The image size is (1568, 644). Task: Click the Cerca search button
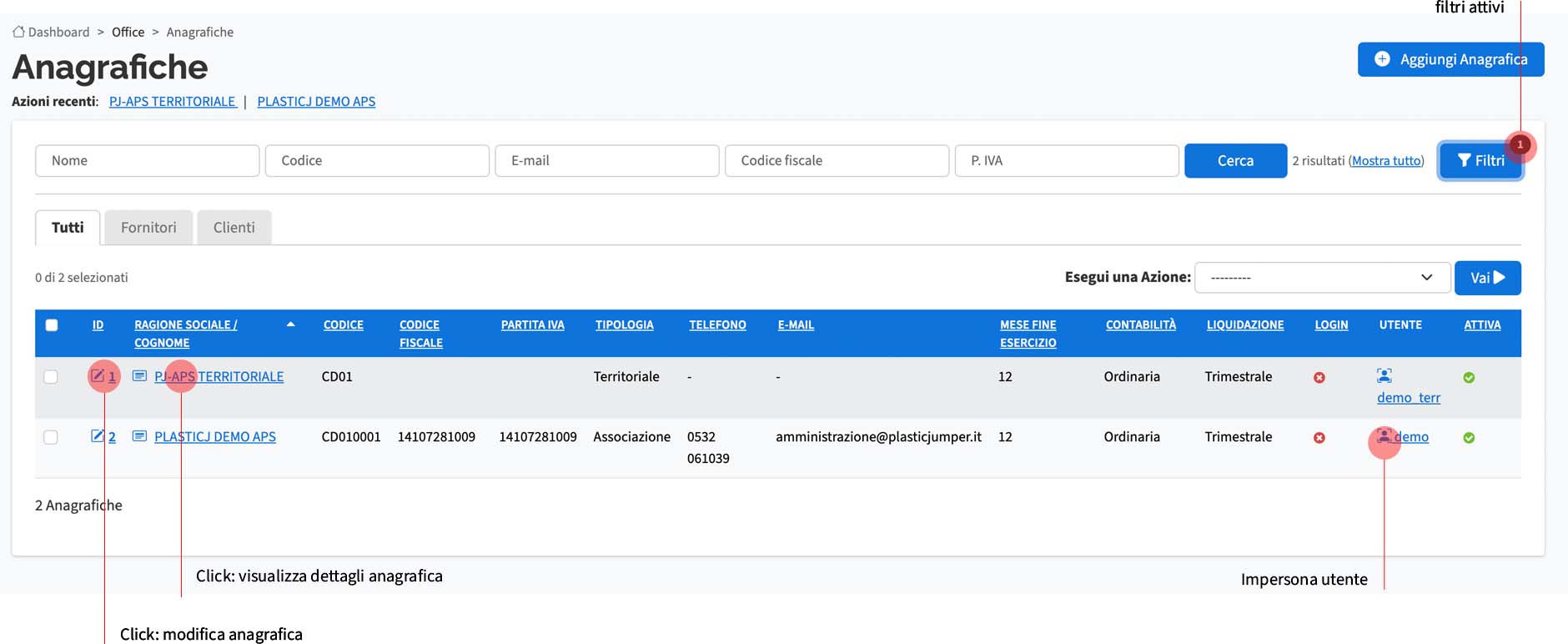point(1235,161)
